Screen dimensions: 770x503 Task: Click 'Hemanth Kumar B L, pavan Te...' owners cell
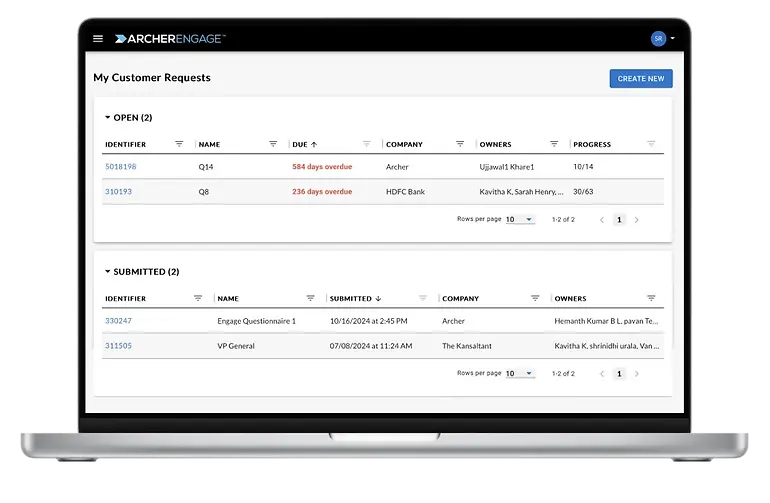(x=606, y=321)
